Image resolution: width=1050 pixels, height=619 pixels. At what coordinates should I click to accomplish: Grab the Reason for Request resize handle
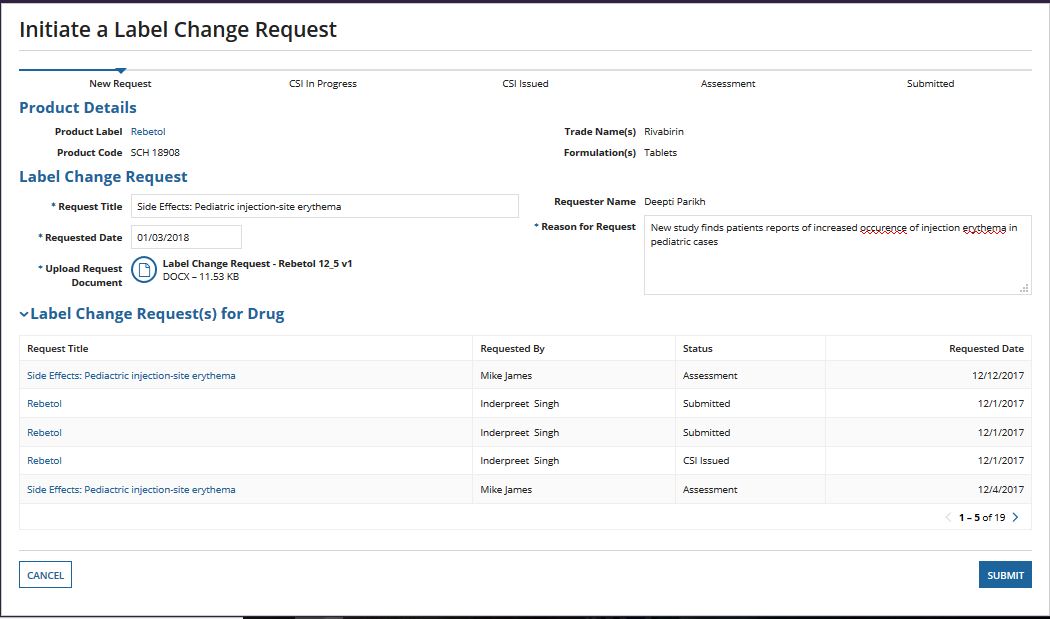click(x=1024, y=288)
